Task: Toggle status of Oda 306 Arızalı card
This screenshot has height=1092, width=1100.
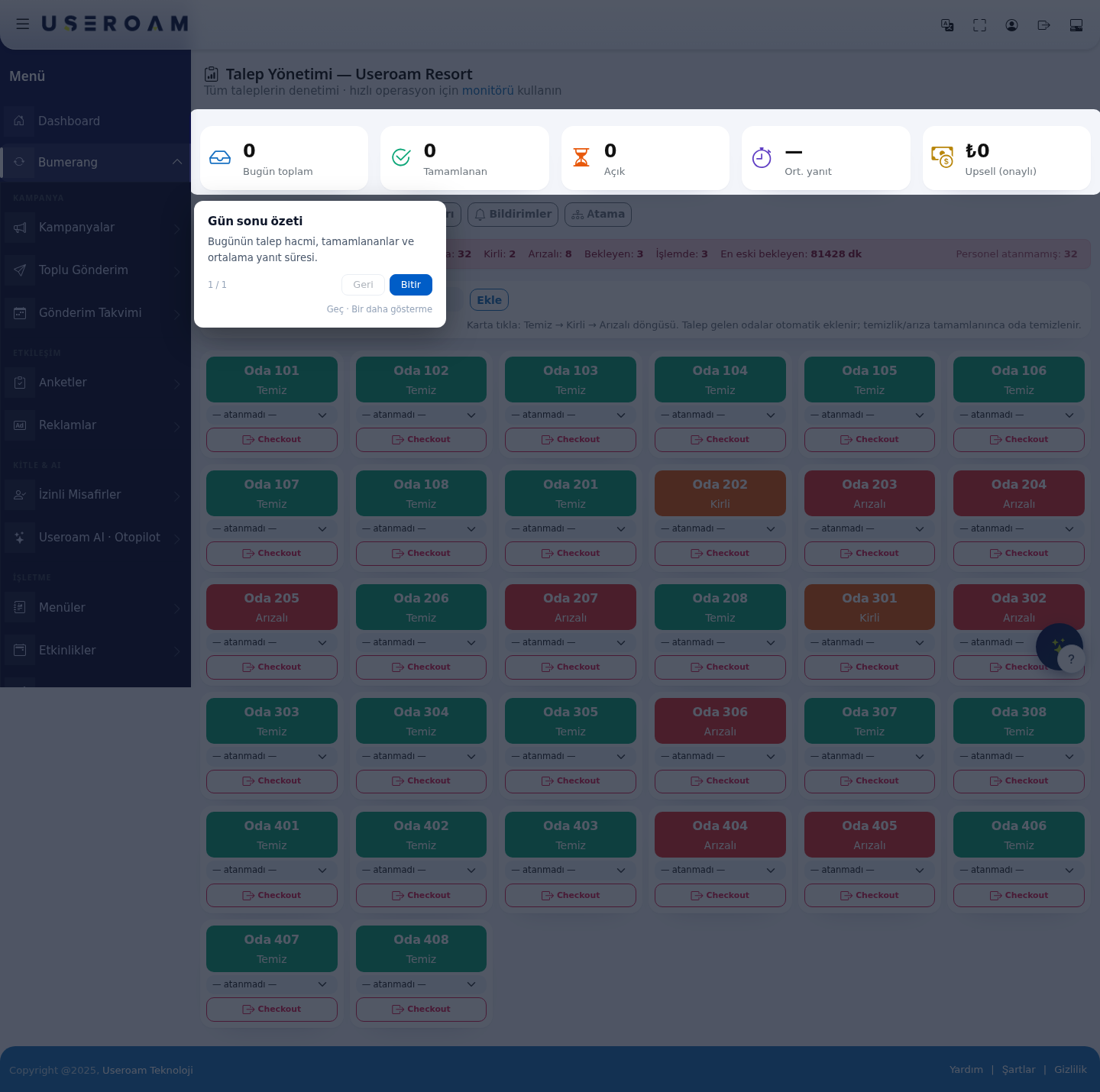Action: click(720, 721)
